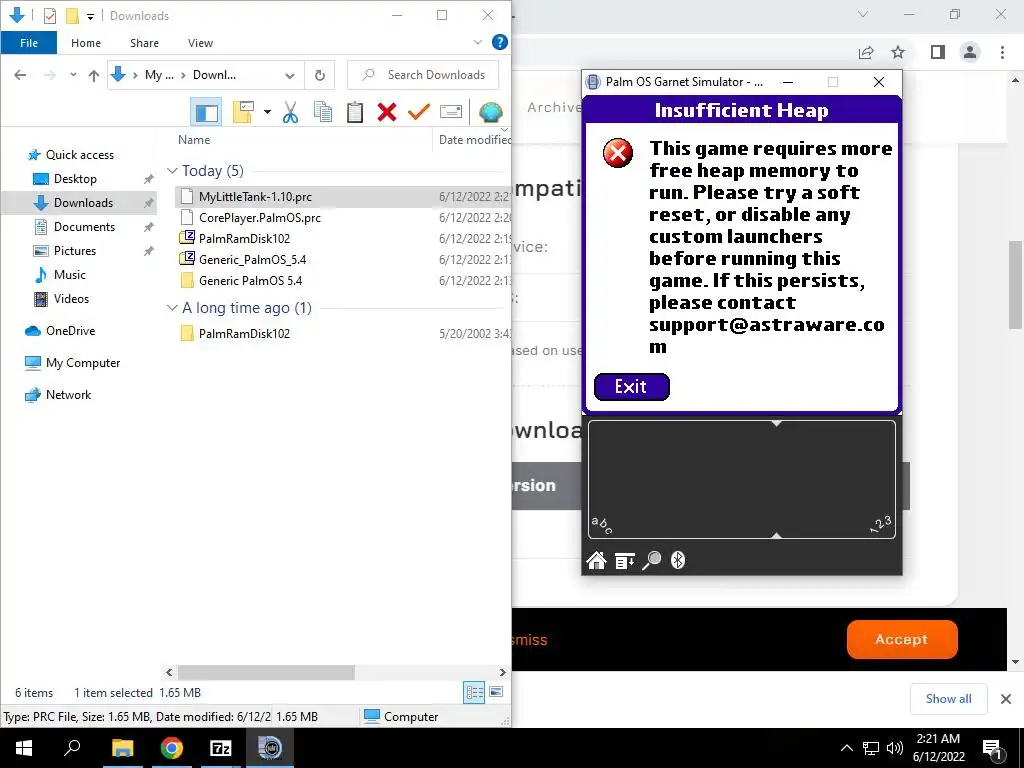The width and height of the screenshot is (1024, 768).
Task: Click the orange checkmark Properties icon
Action: (x=419, y=112)
